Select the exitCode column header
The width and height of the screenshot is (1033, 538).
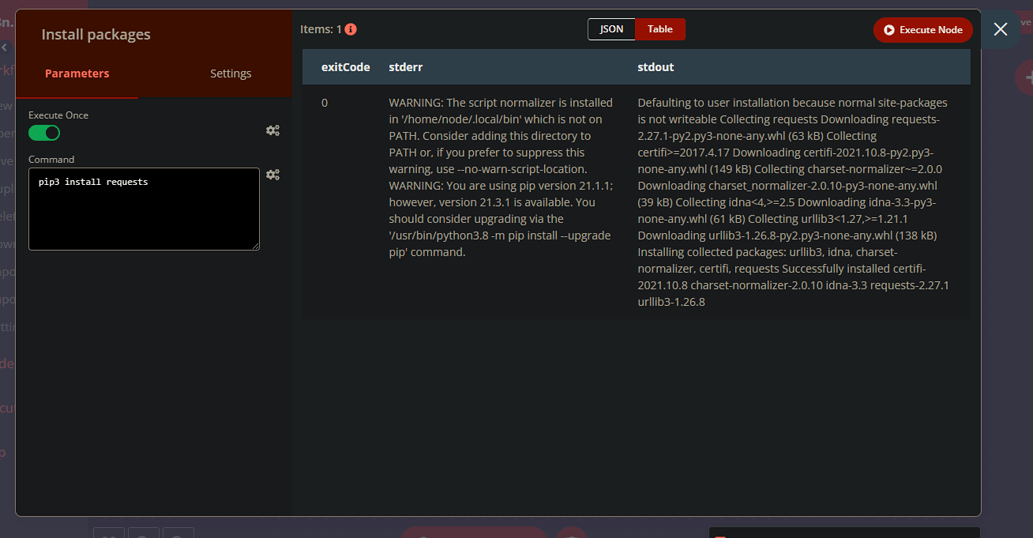(x=345, y=67)
